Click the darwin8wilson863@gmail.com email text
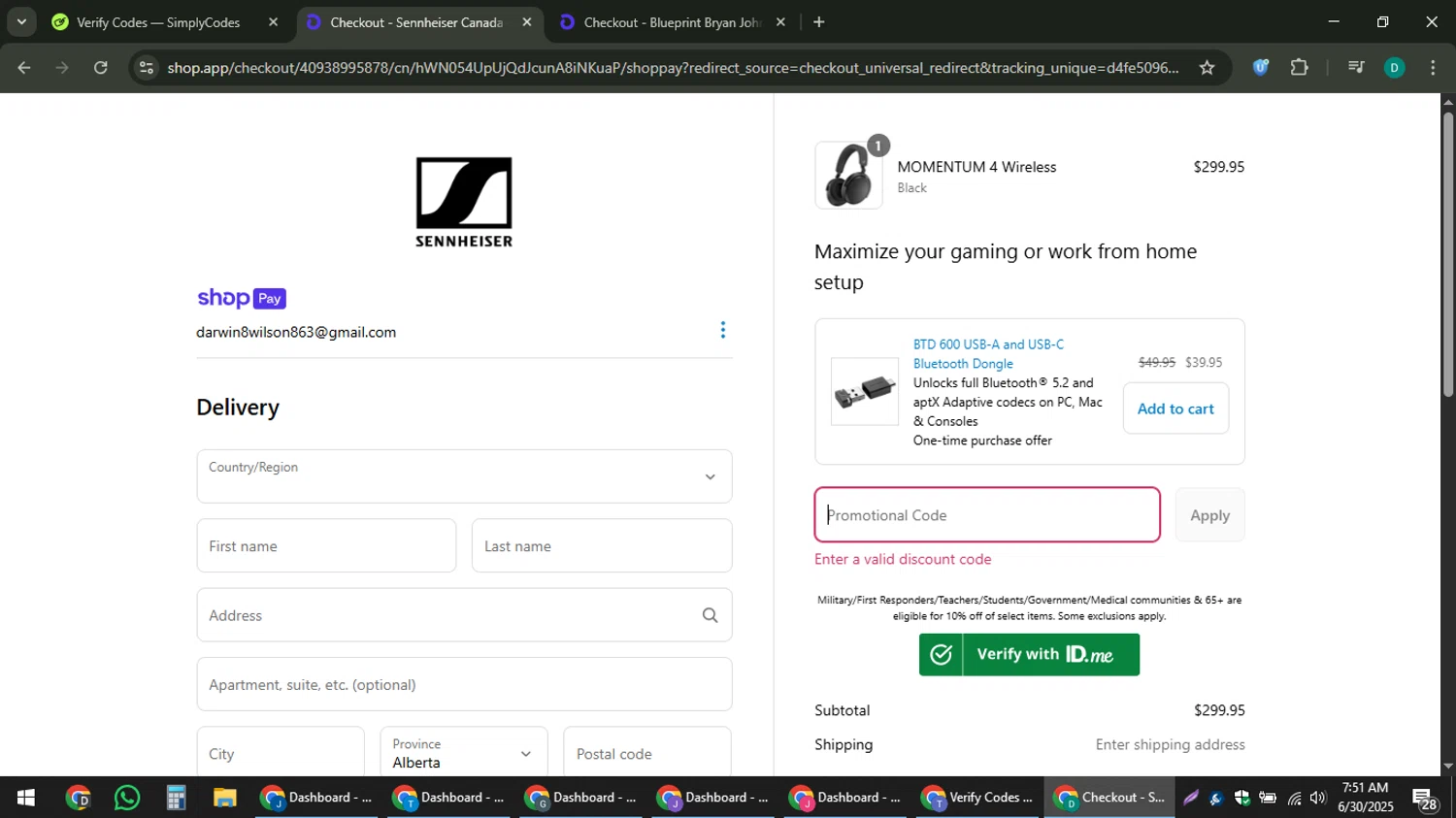Viewport: 1456px width, 818px height. tap(296, 332)
